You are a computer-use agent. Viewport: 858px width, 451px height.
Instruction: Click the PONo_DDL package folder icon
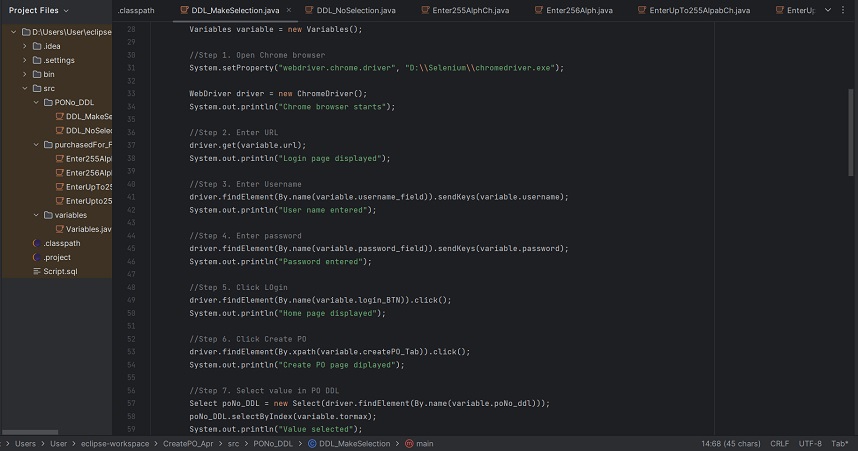[x=48, y=102]
